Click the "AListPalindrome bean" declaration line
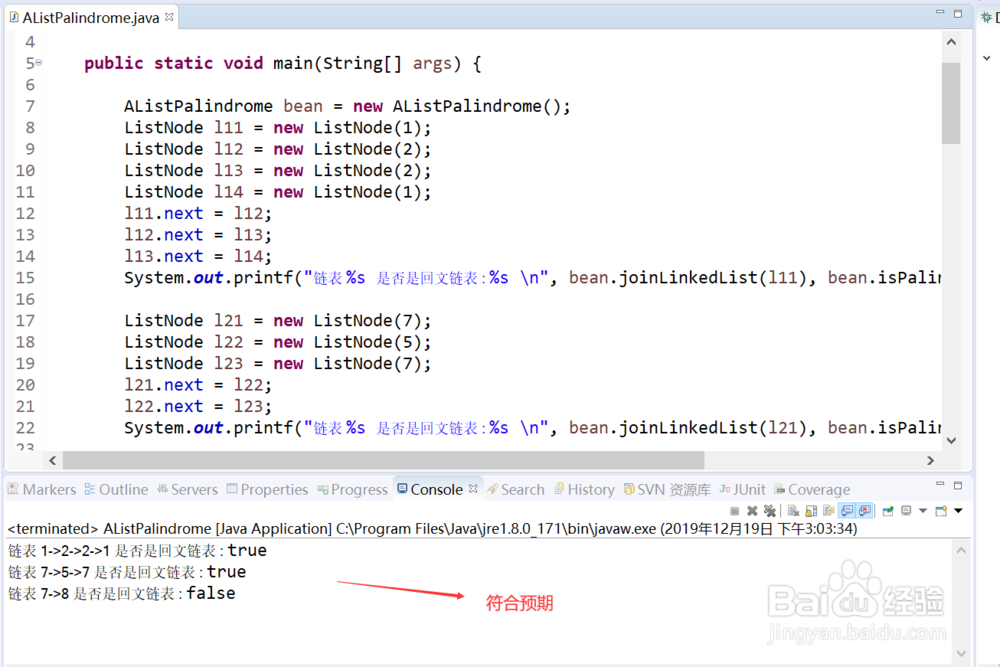Viewport: 1000px width, 667px height. click(x=347, y=106)
